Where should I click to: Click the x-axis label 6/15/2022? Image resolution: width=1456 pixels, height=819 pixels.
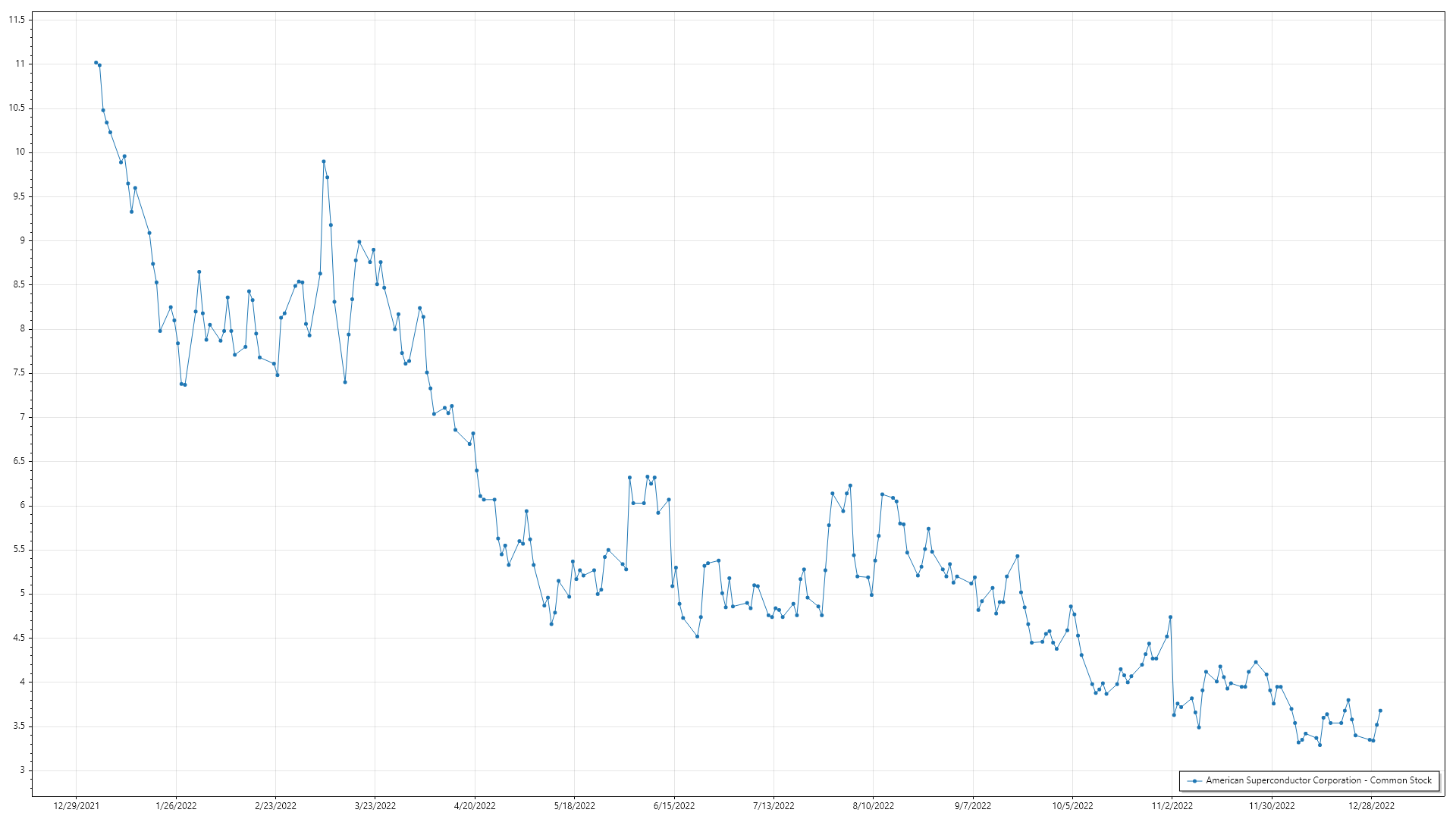coord(674,805)
